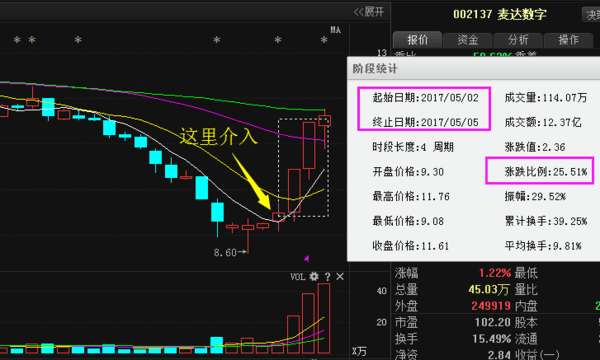Click the 阶段统计 dialog title bar
600x360 pixels.
point(473,69)
